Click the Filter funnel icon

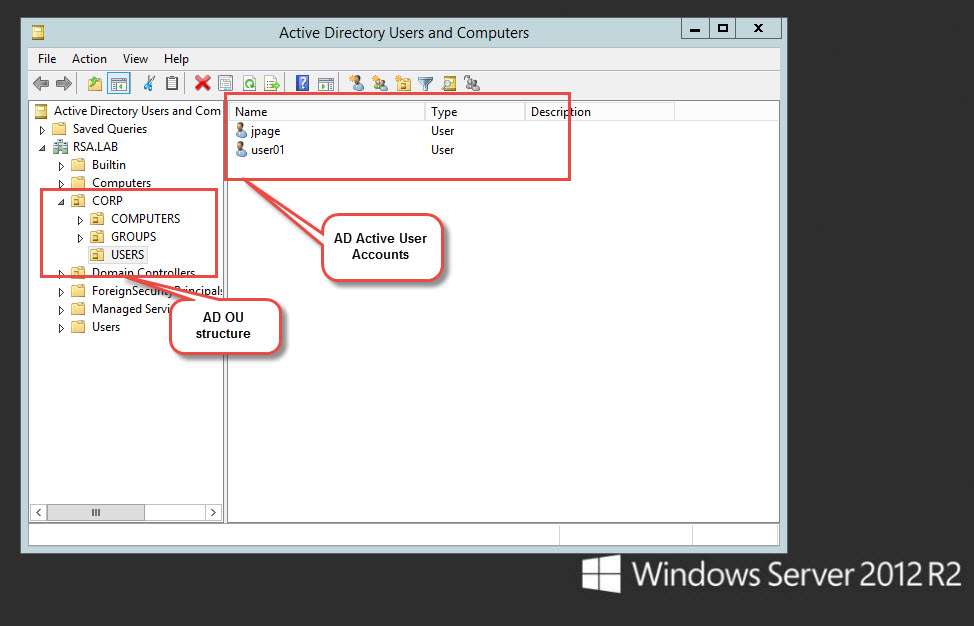(425, 84)
